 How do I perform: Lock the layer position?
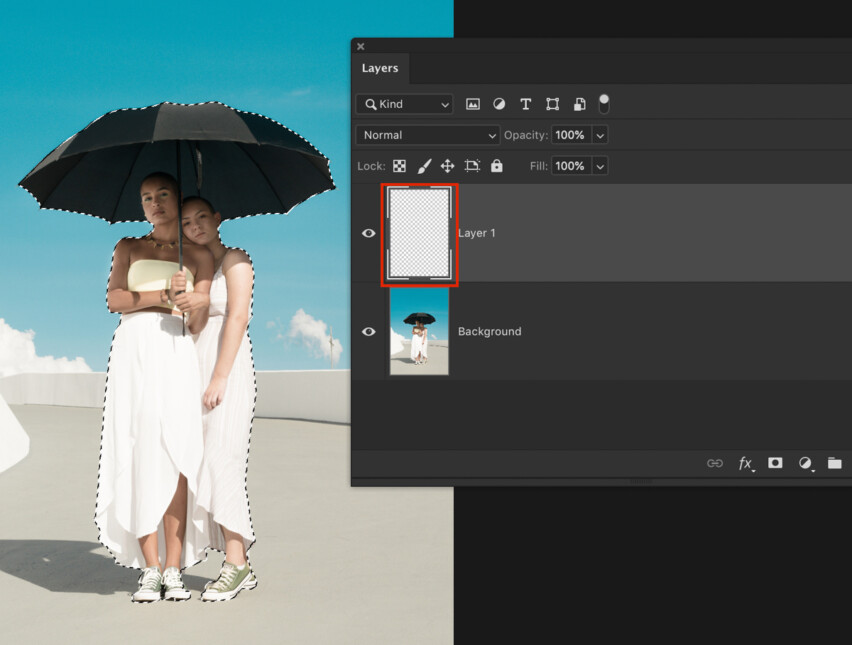click(x=447, y=165)
